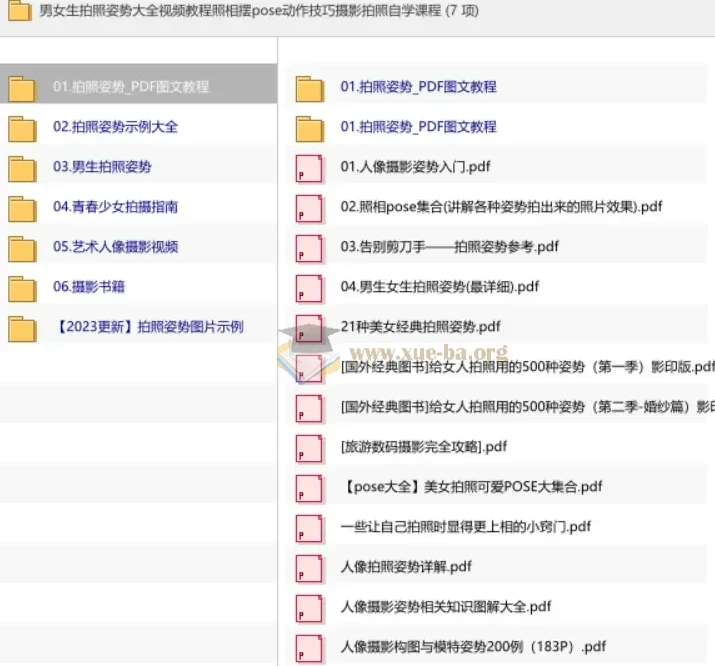Viewport: 715px width, 666px height.
Task: Click PDF icon of 人像拍照姿势详解.pdf
Action: 309,569
